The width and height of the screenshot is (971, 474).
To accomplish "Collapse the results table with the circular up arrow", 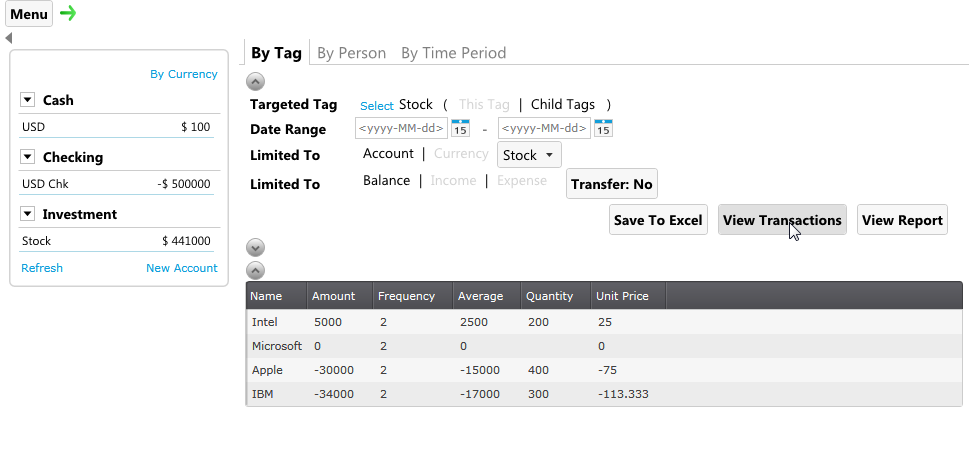I will (x=255, y=270).
